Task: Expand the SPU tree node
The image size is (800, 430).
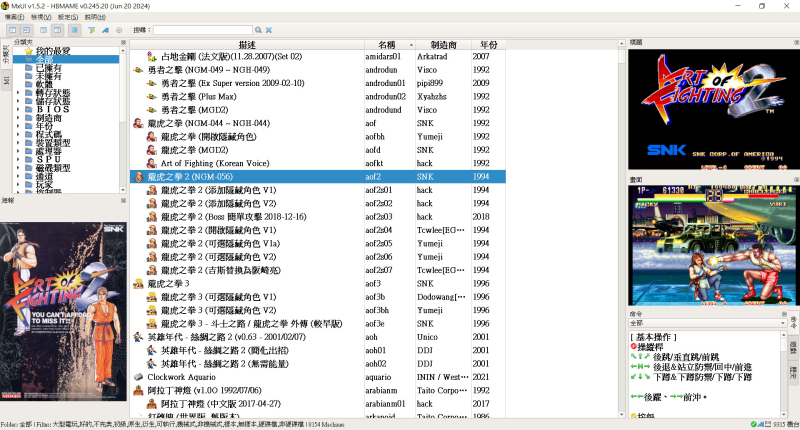Action: pos(18,159)
